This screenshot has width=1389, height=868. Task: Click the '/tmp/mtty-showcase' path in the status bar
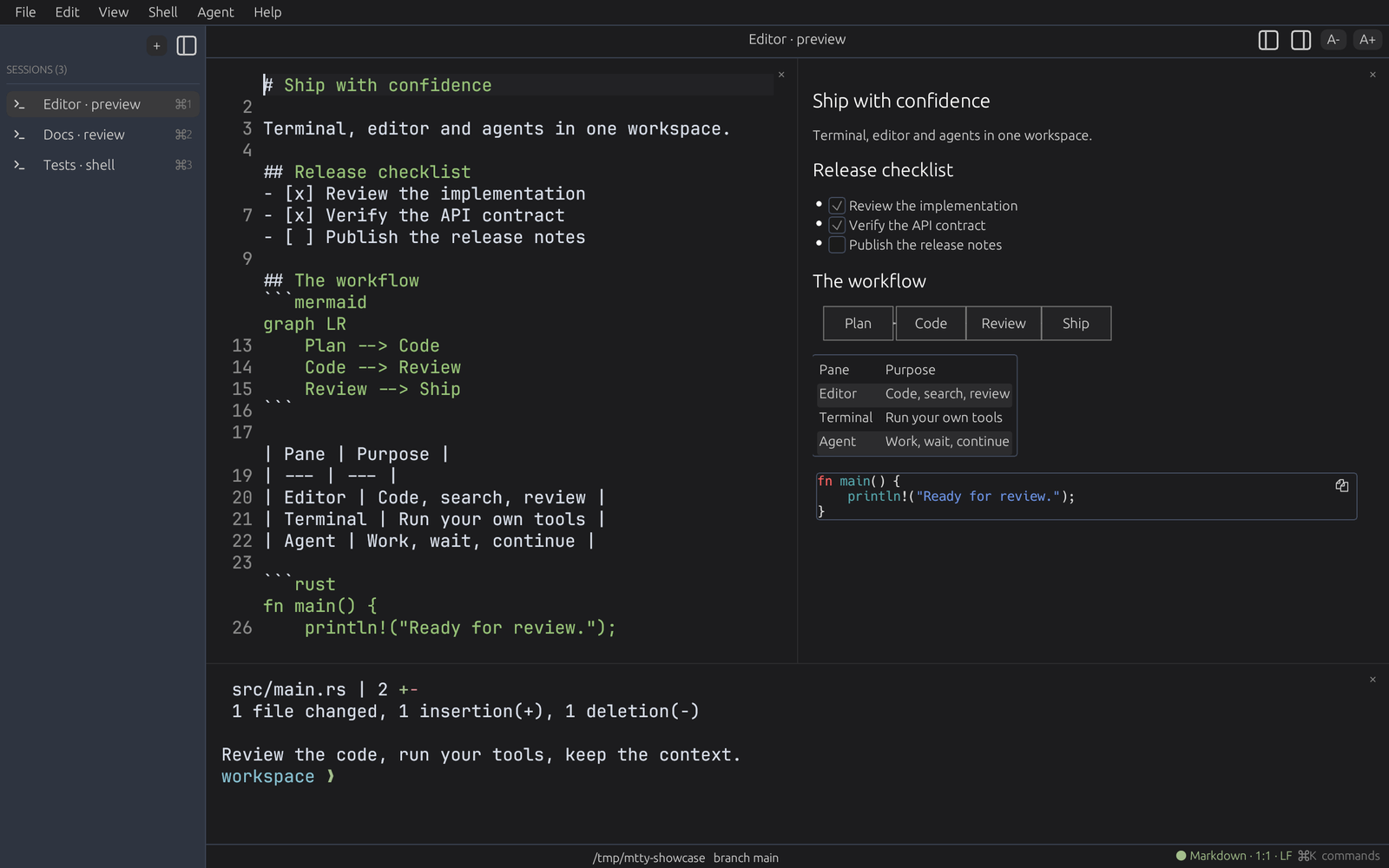(x=648, y=858)
